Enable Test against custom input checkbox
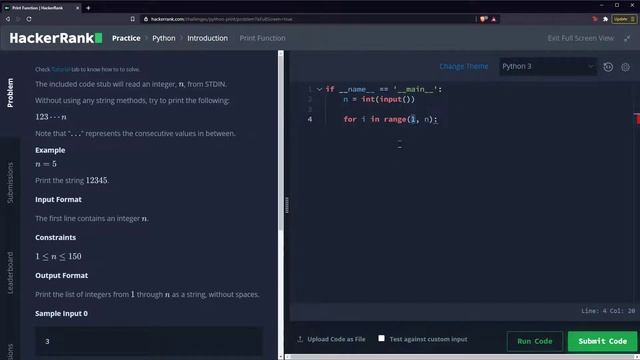Image resolution: width=640 pixels, height=360 pixels. click(x=381, y=338)
